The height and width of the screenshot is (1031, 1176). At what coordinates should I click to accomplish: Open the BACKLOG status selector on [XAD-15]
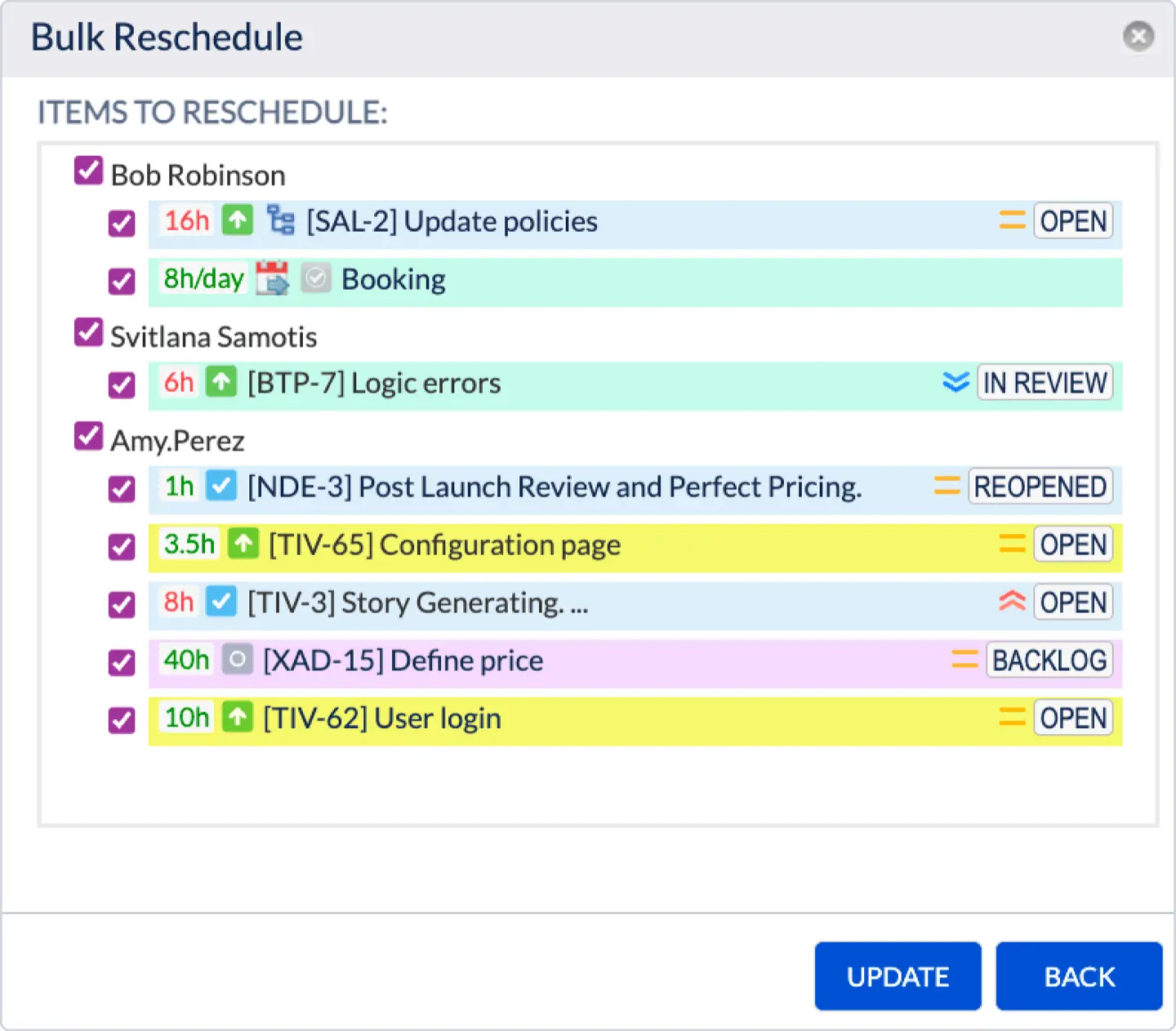(1049, 660)
